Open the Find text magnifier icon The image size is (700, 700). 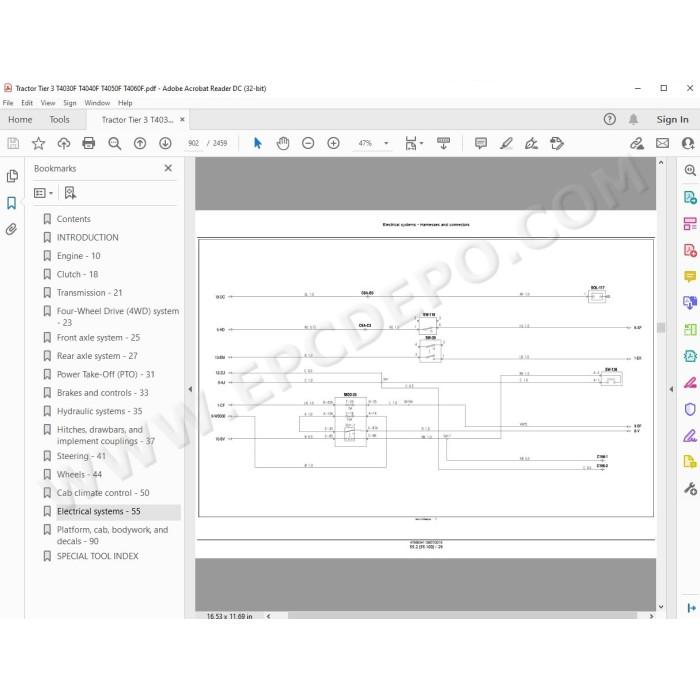(x=115, y=143)
